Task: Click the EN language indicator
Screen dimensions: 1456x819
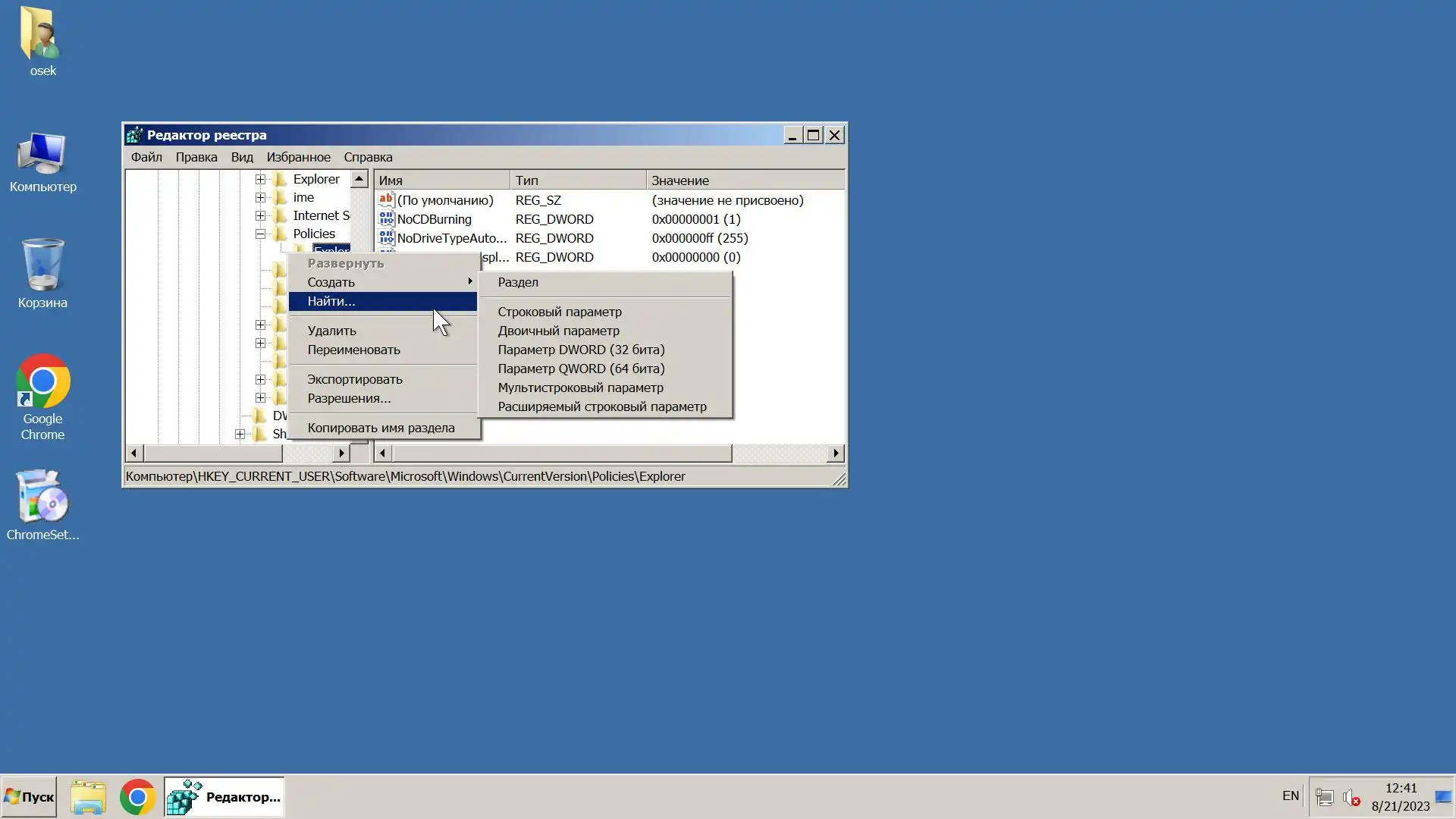Action: pos(1290,795)
